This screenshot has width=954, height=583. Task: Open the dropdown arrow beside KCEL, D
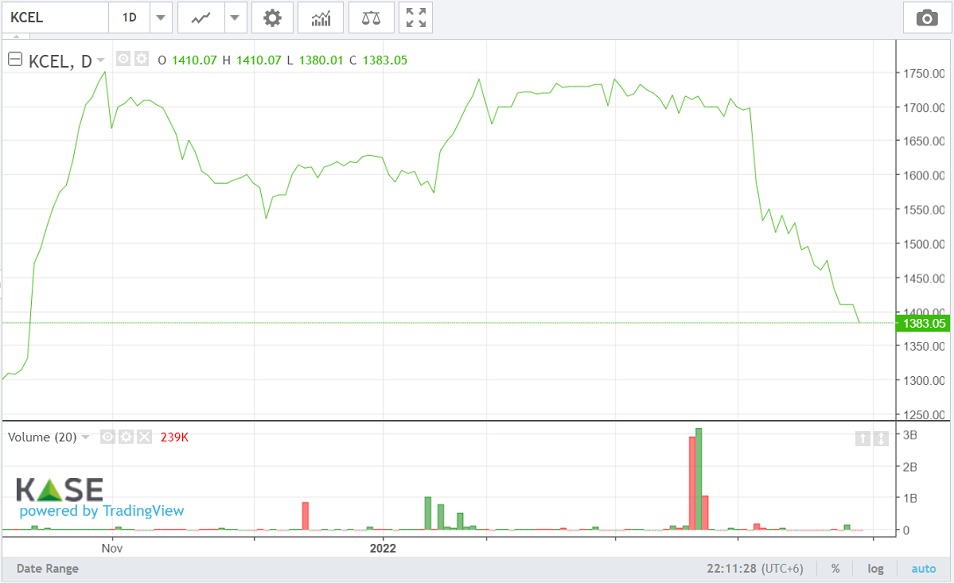click(100, 60)
